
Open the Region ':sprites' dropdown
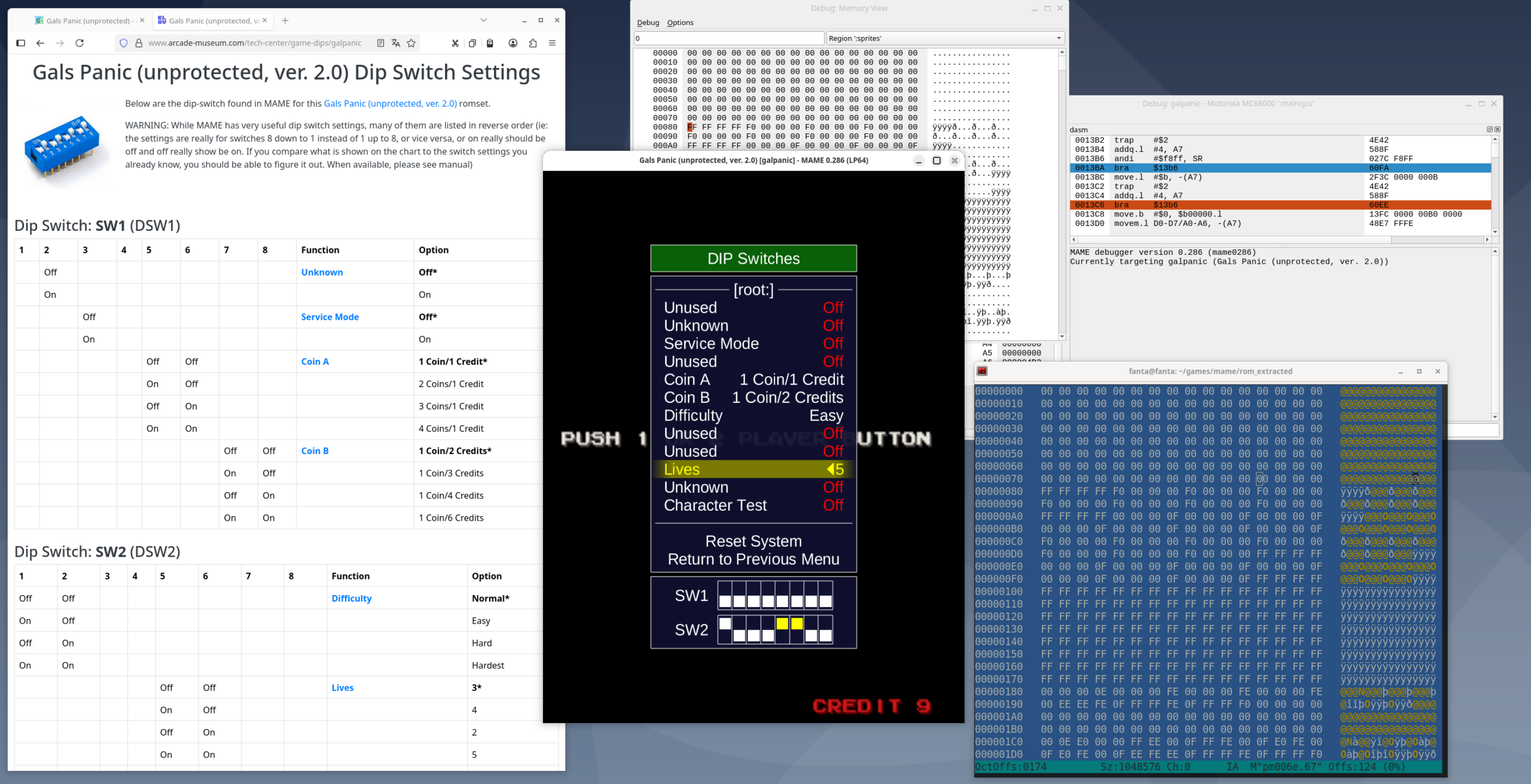click(944, 38)
